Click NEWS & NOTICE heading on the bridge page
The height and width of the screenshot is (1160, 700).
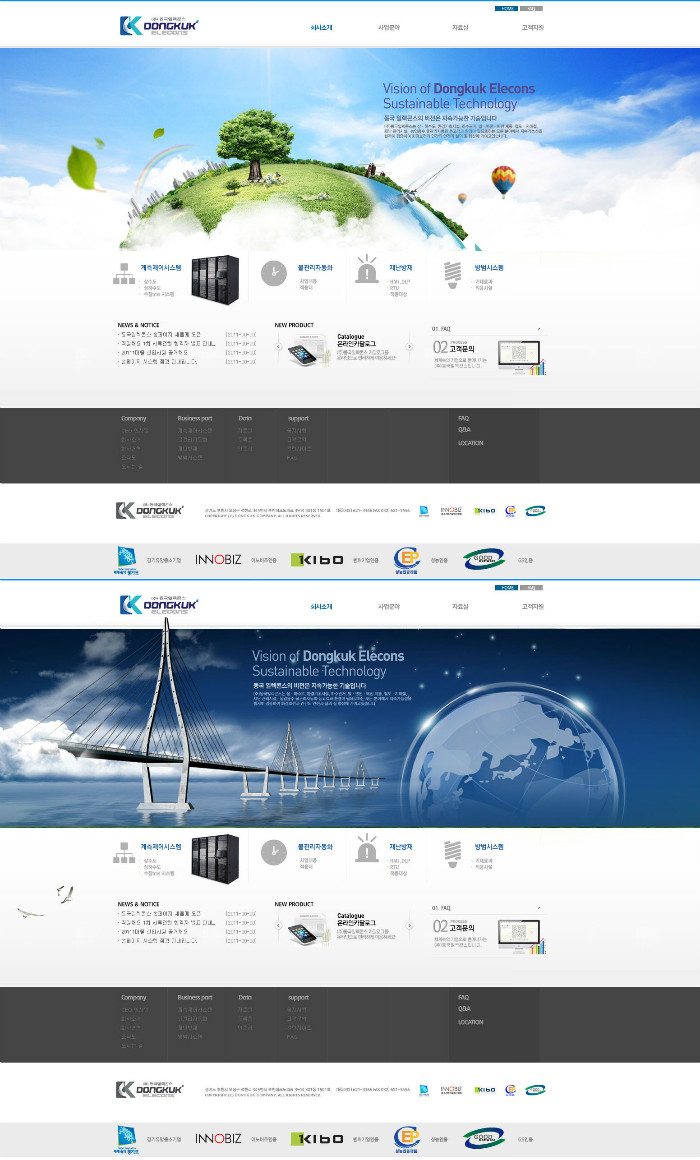point(138,905)
